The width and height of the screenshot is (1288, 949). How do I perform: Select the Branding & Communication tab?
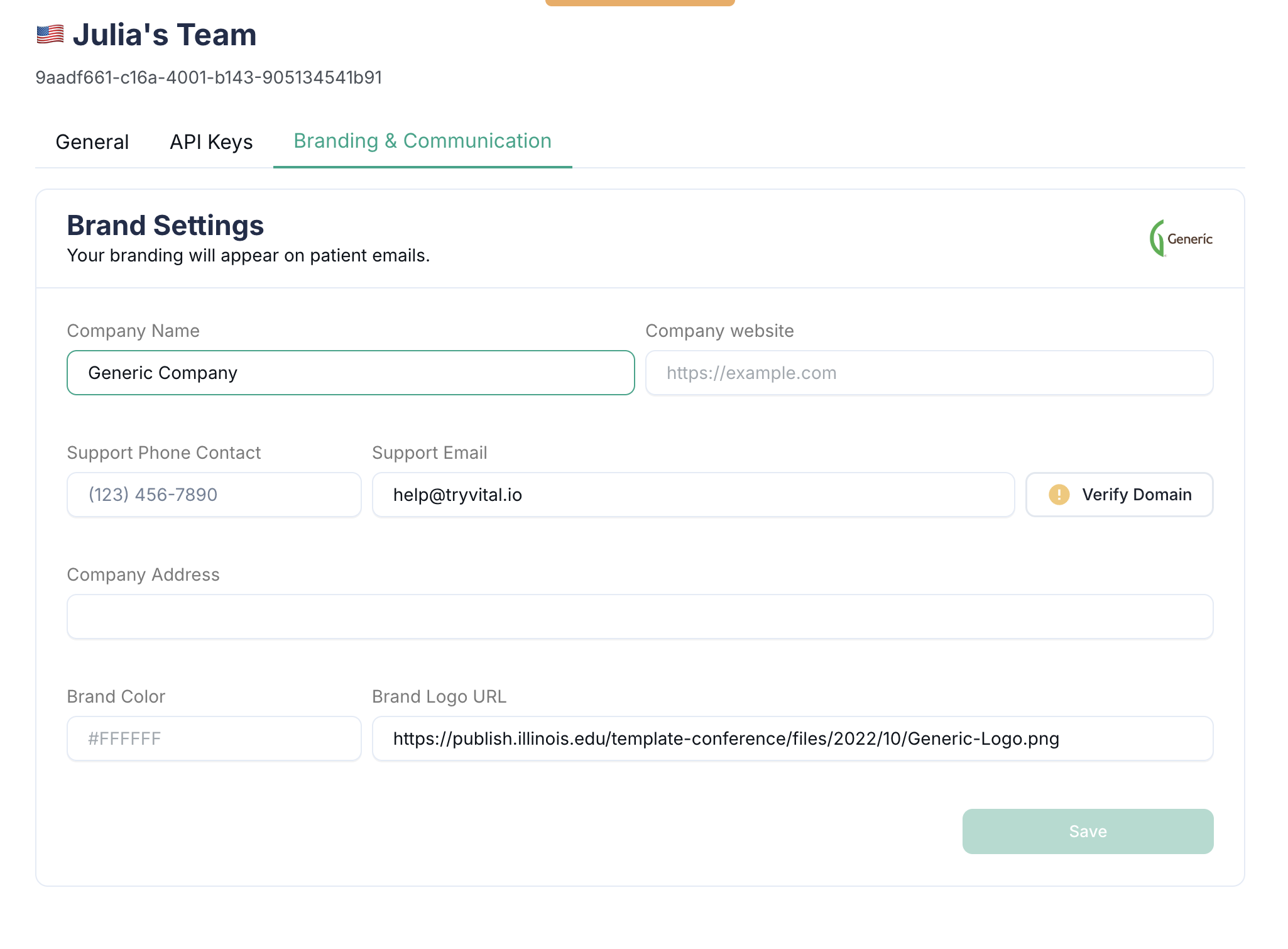[422, 141]
